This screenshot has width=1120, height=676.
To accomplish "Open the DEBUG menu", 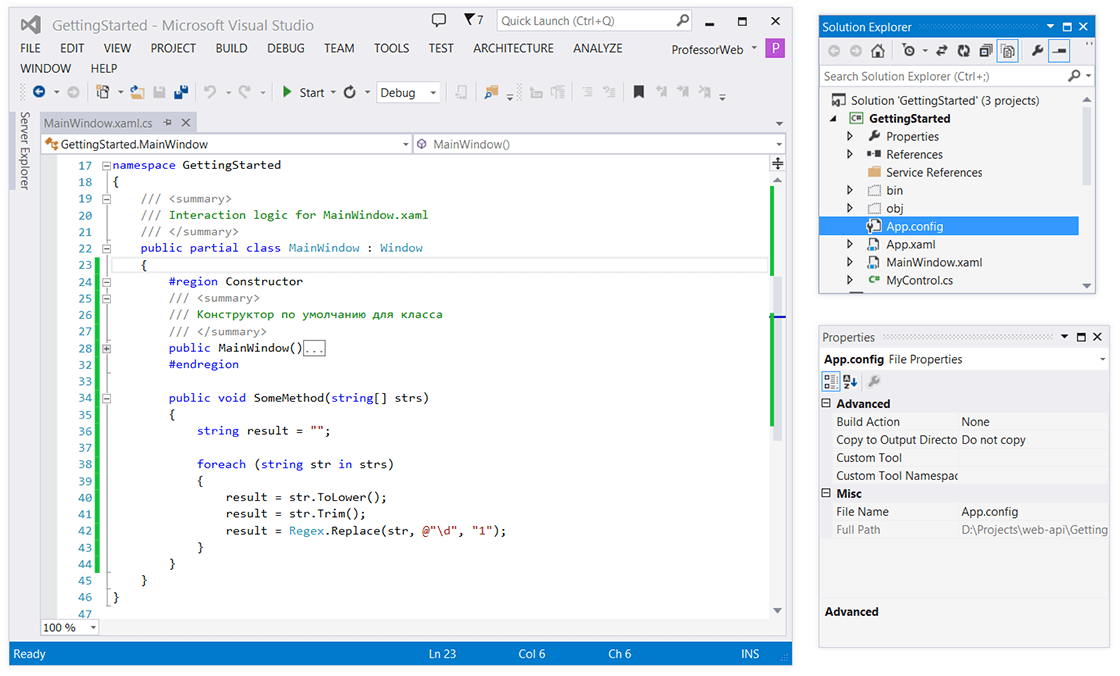I will (x=286, y=48).
